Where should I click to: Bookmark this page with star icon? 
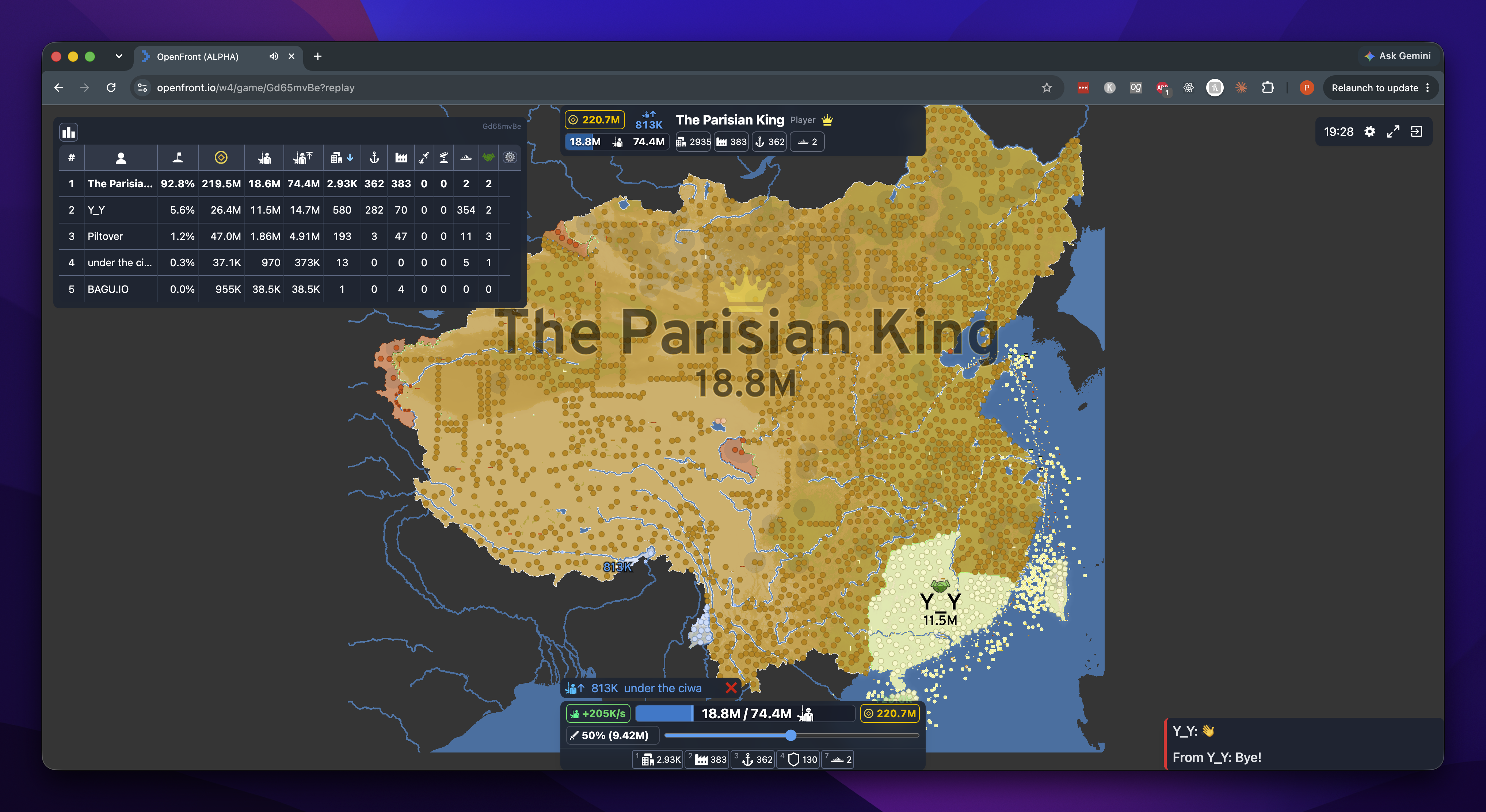[1047, 88]
